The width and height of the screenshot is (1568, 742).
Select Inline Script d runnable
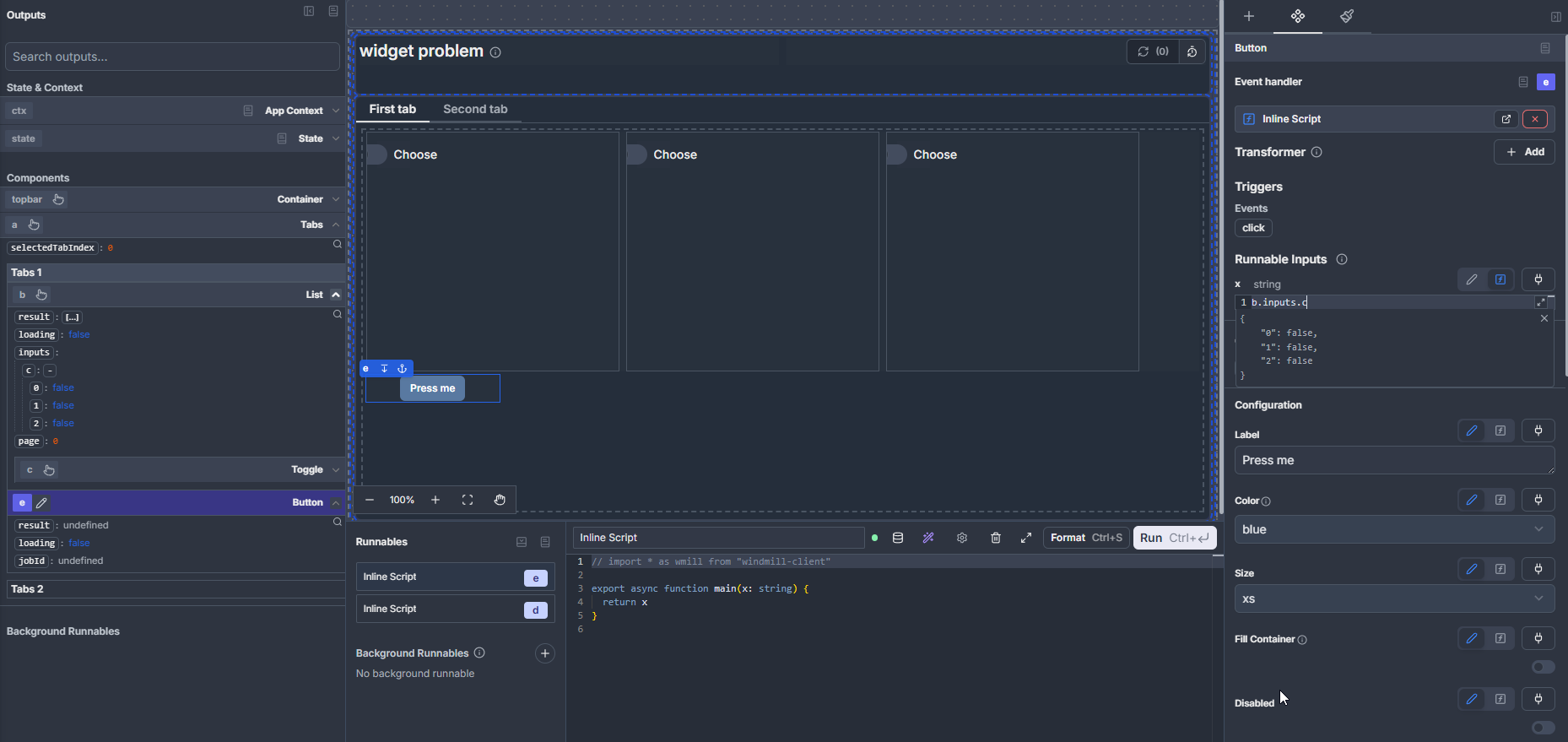(x=455, y=609)
